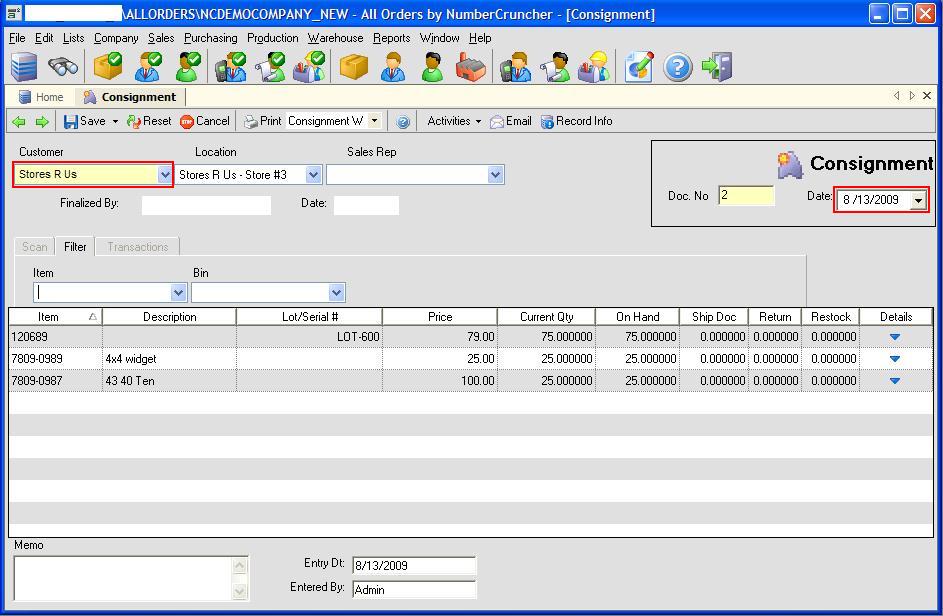The width and height of the screenshot is (943, 616).
Task: Open the Save dropdown arrow
Action: pyautogui.click(x=115, y=122)
